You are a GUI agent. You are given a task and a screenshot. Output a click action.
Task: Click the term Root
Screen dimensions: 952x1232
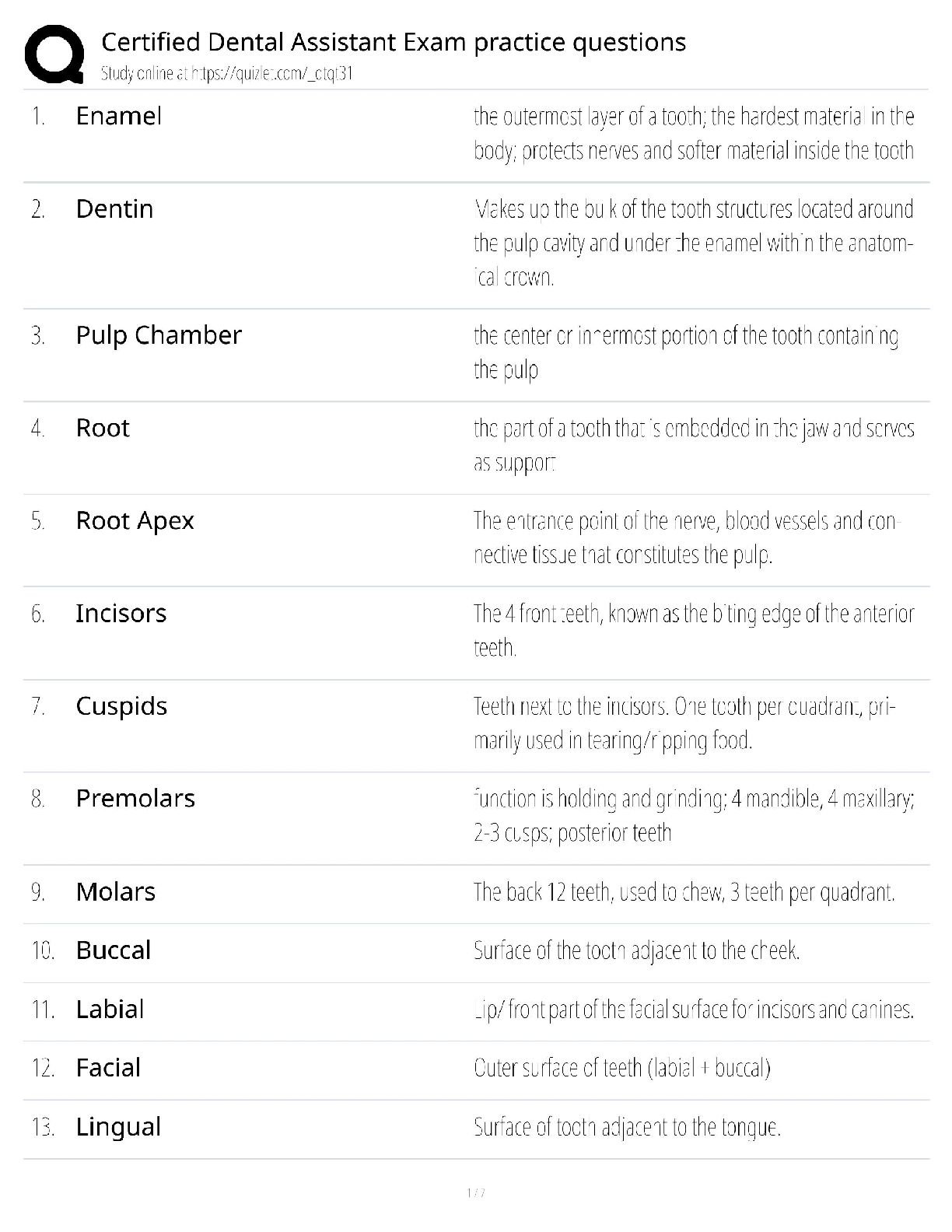(103, 428)
